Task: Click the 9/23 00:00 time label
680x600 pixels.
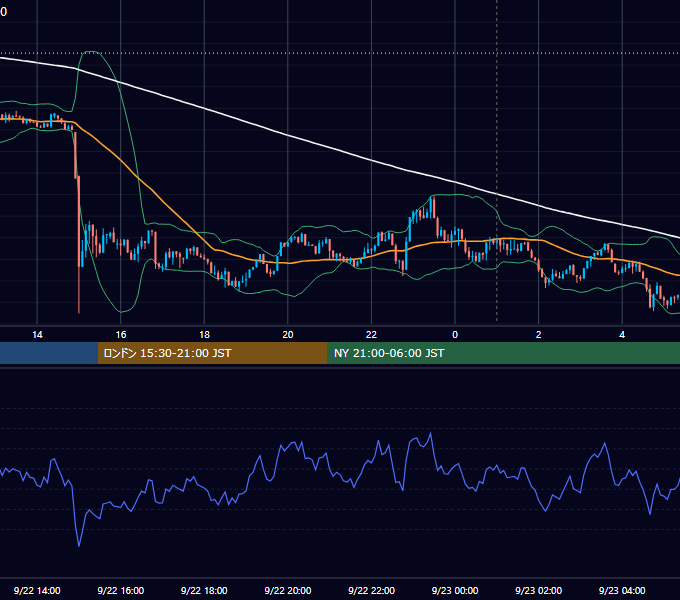Action: click(x=455, y=590)
